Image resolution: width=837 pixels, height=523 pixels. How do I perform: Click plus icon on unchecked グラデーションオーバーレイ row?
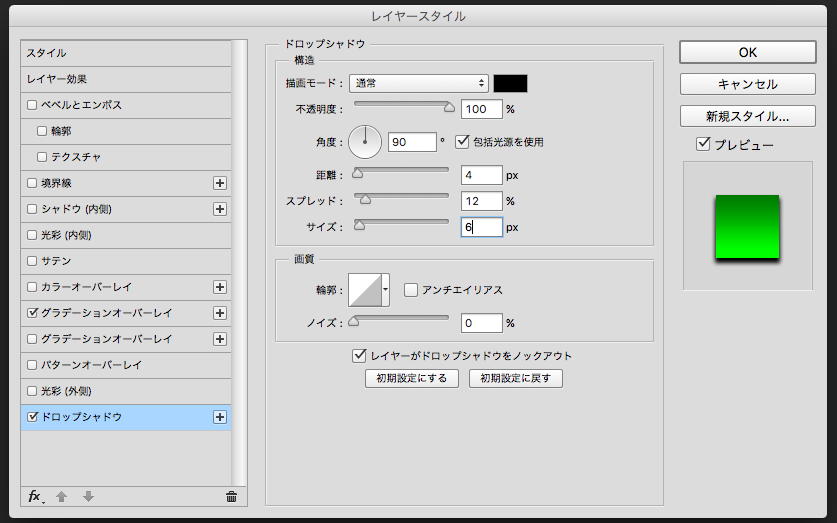pyautogui.click(x=220, y=339)
